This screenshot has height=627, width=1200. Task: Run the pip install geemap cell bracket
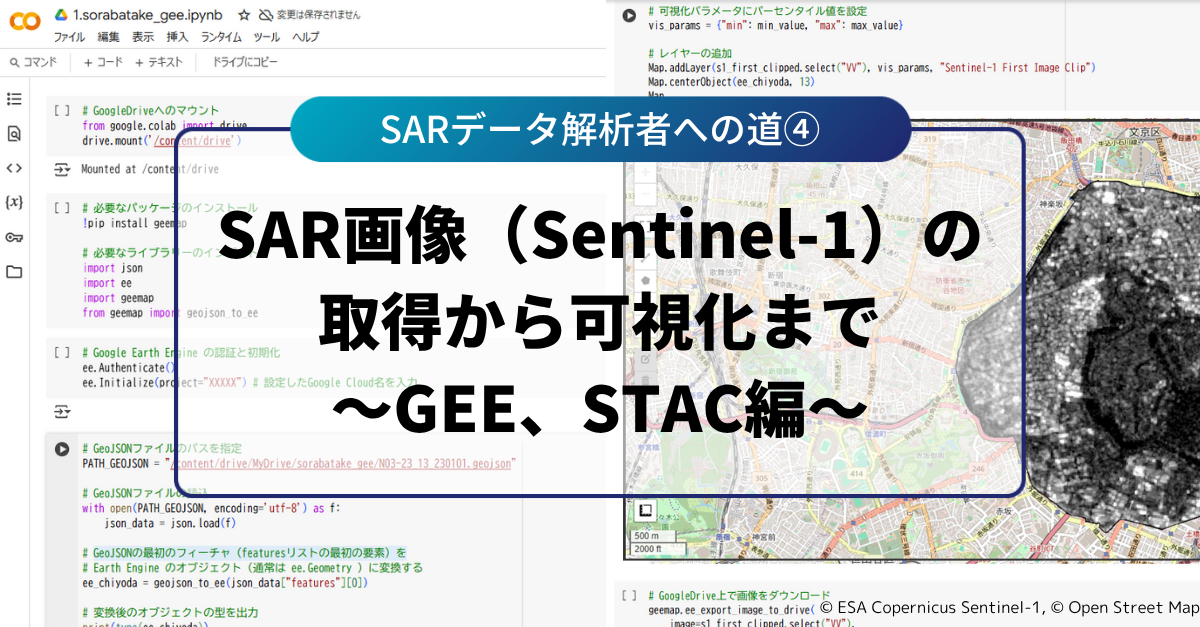point(62,208)
